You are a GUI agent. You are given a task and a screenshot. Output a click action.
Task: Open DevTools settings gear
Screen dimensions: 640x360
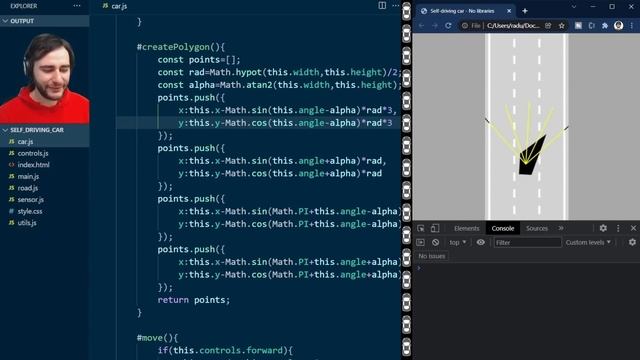(x=603, y=228)
